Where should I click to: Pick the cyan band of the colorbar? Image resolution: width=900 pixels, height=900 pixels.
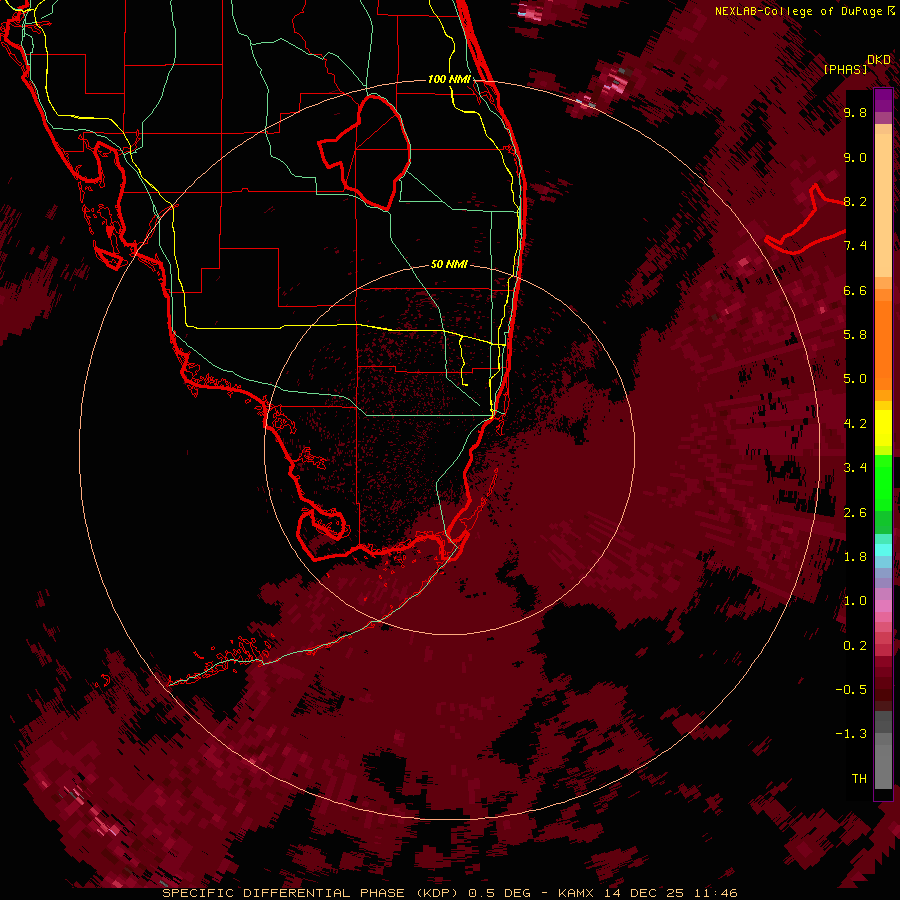tap(883, 549)
